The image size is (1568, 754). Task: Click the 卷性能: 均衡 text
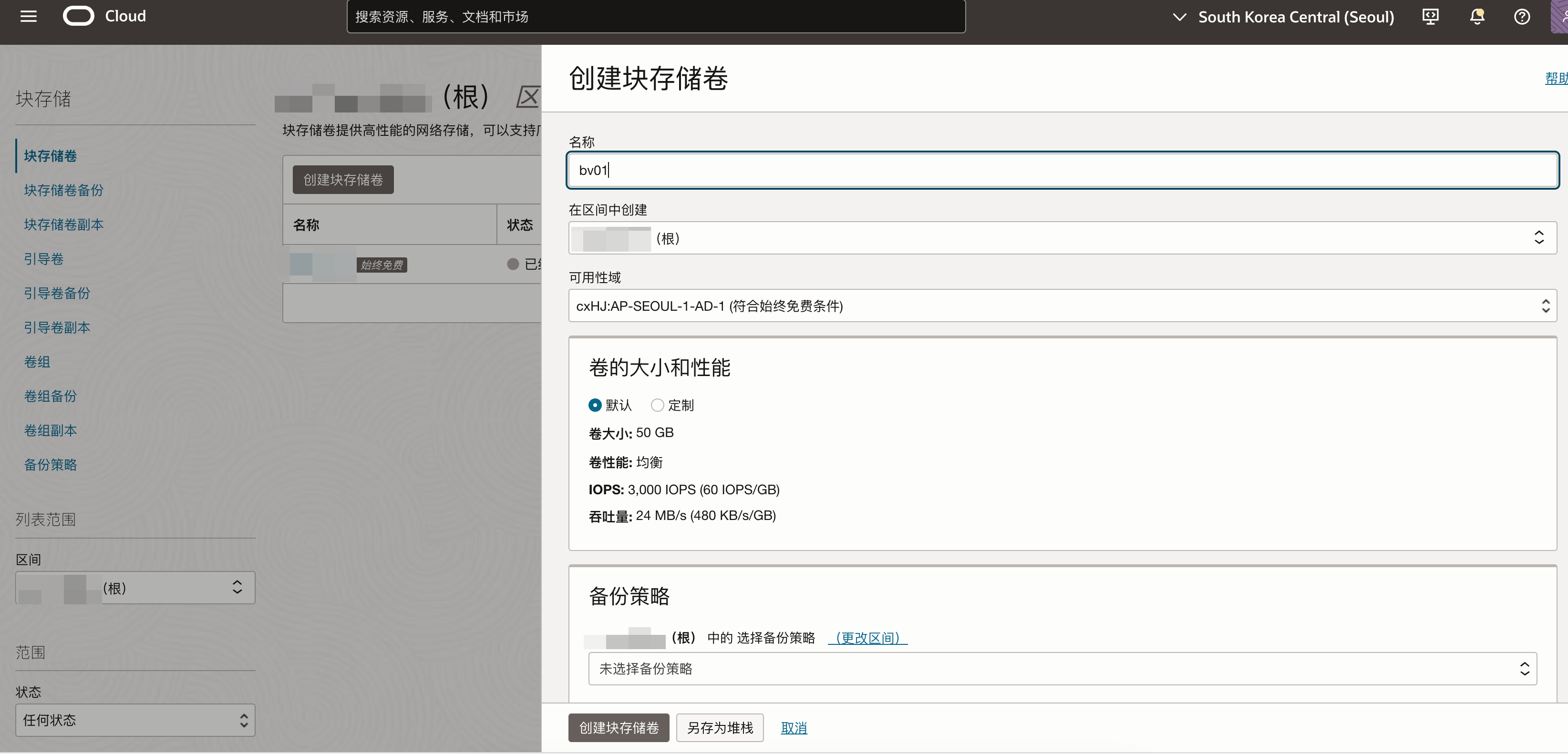point(626,462)
